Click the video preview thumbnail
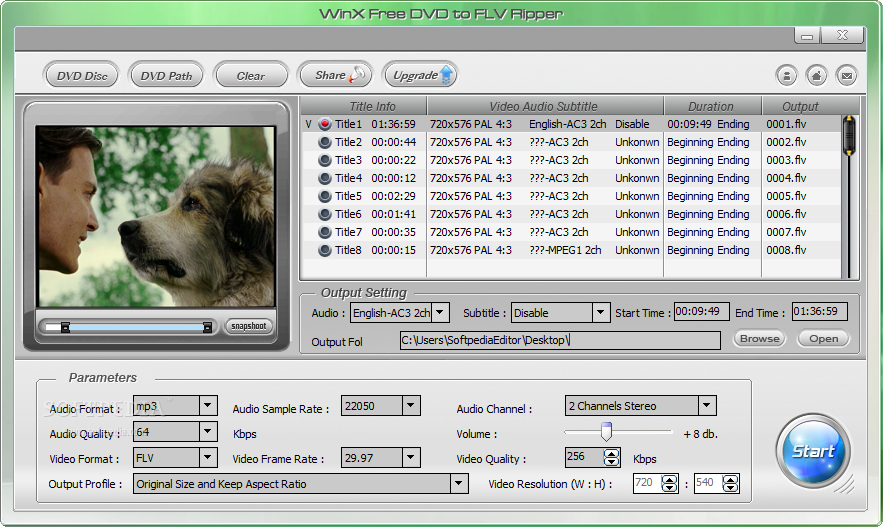 click(155, 216)
